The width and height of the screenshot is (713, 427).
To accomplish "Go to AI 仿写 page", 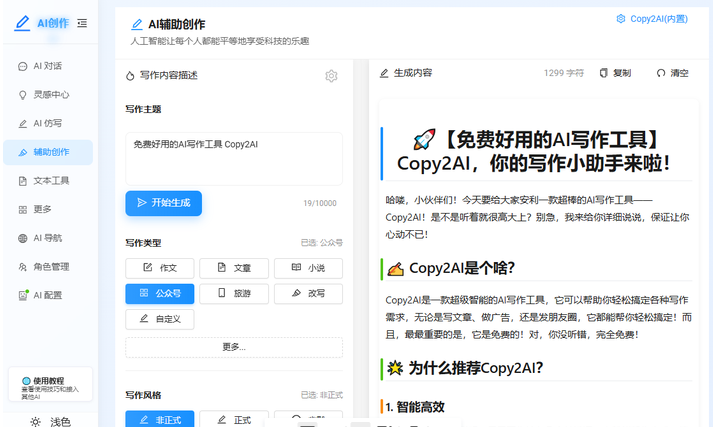I will pyautogui.click(x=48, y=123).
